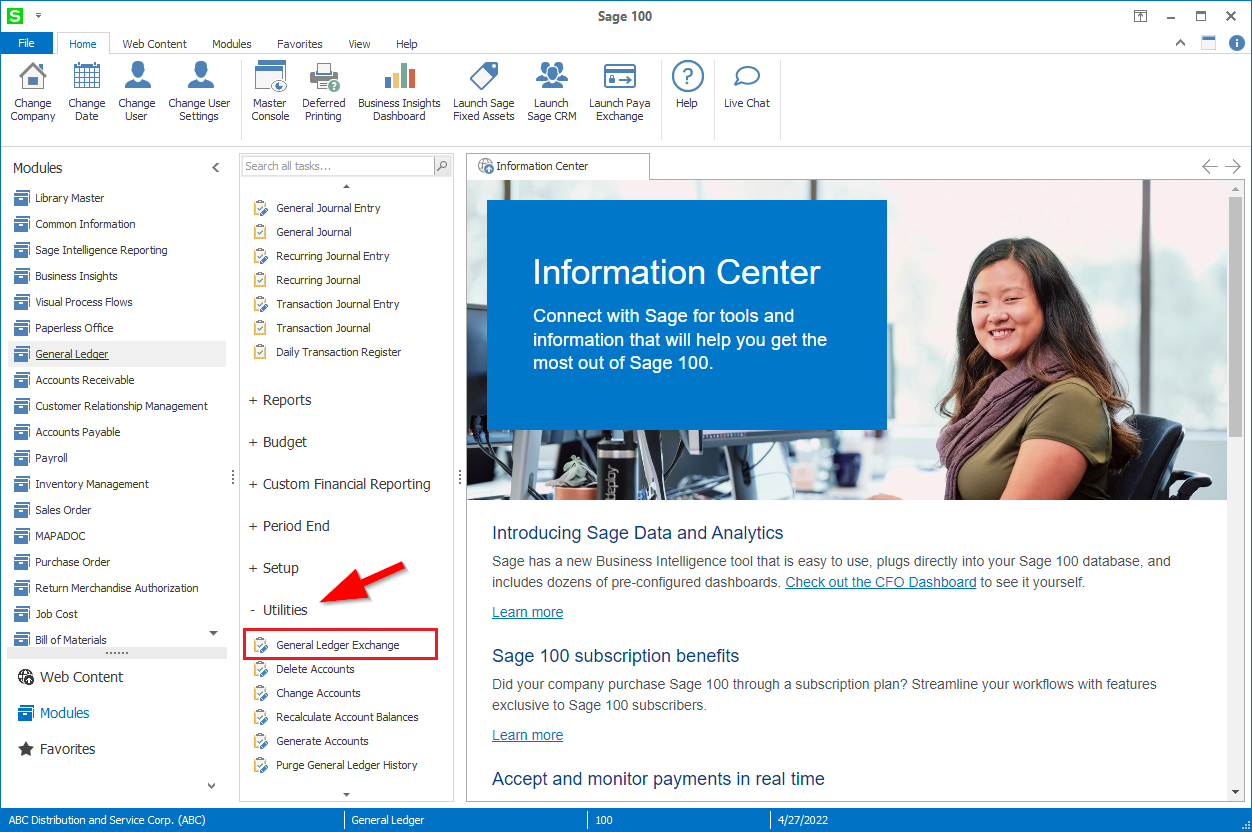Select the Information Center tab
The image size is (1252, 832).
point(558,166)
